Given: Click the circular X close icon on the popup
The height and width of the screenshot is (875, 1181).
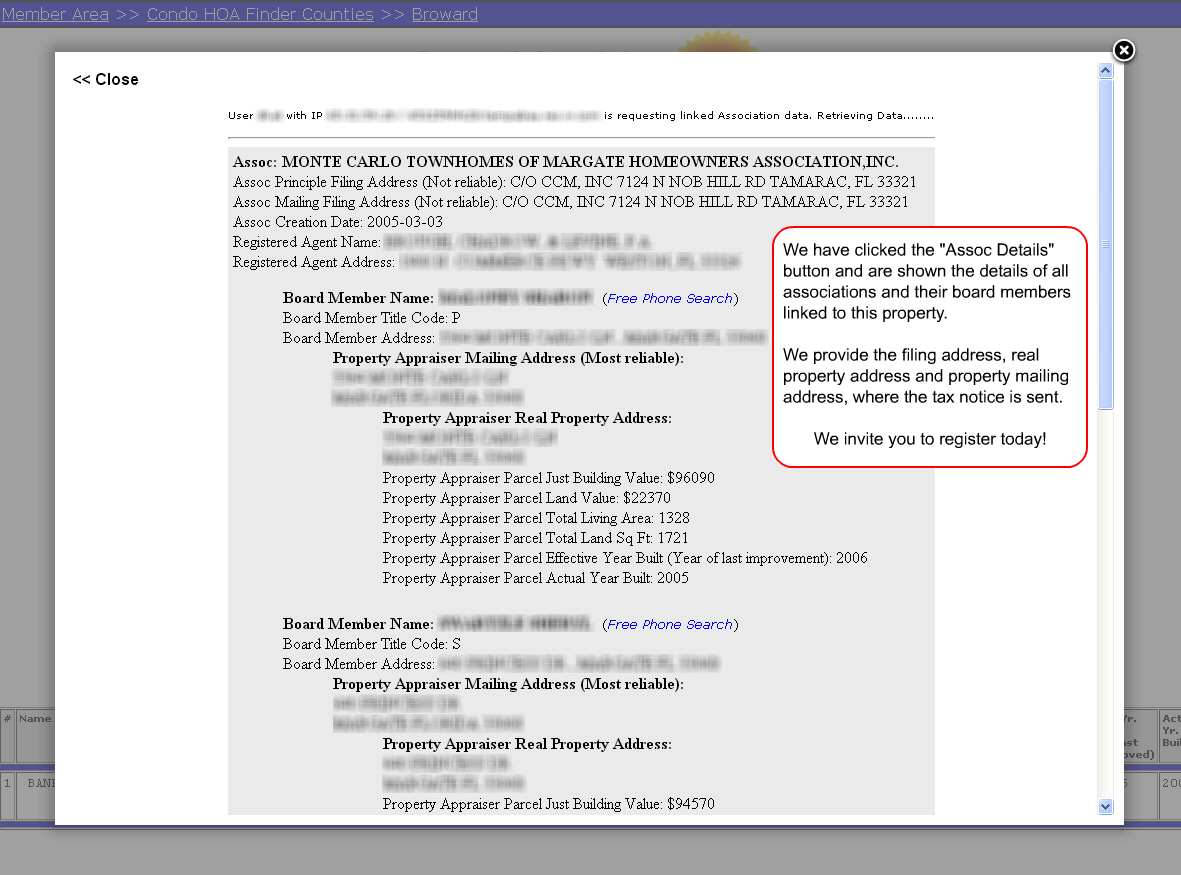Looking at the screenshot, I should pyautogui.click(x=1124, y=50).
